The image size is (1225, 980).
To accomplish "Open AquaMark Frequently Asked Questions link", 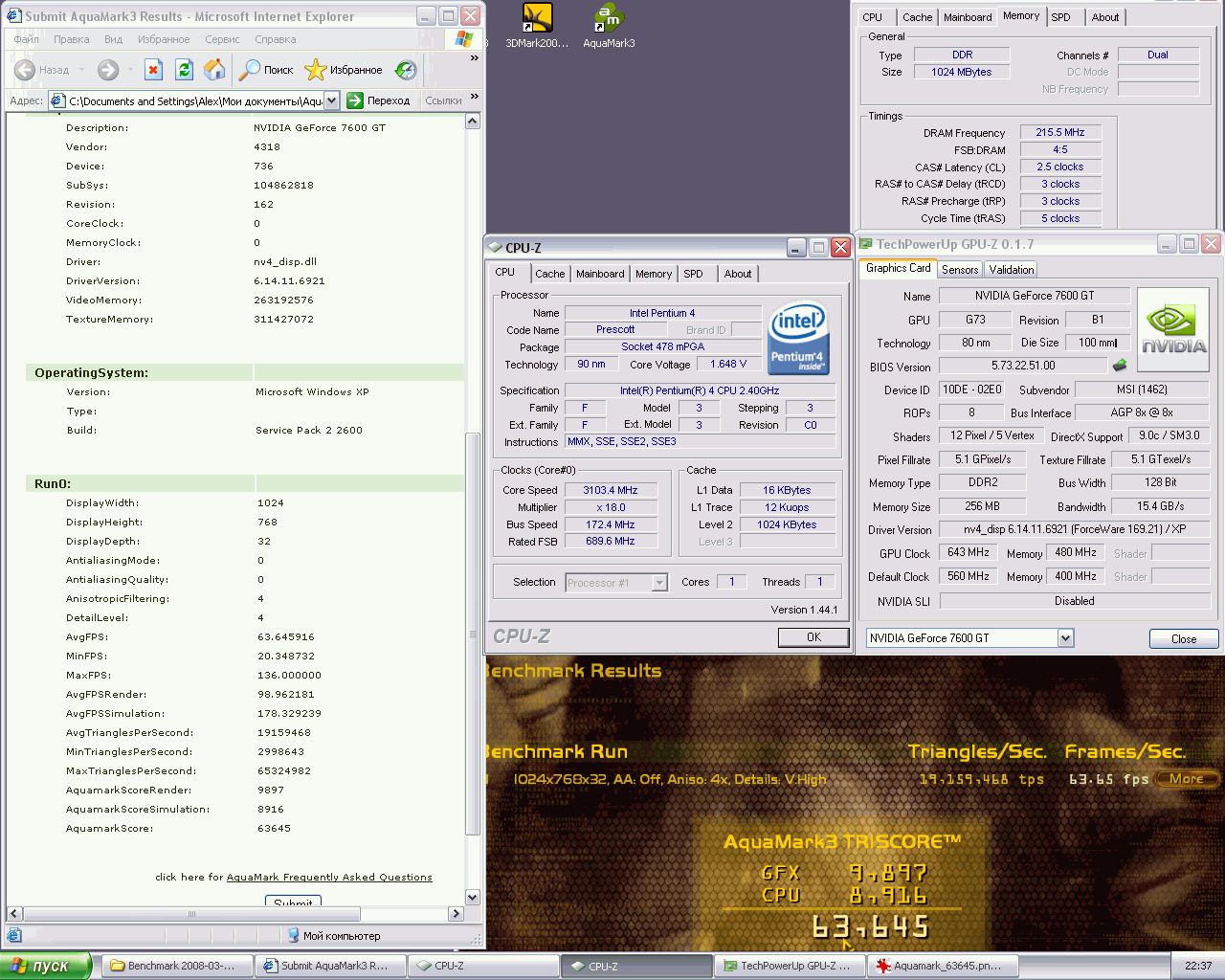I will (329, 877).
